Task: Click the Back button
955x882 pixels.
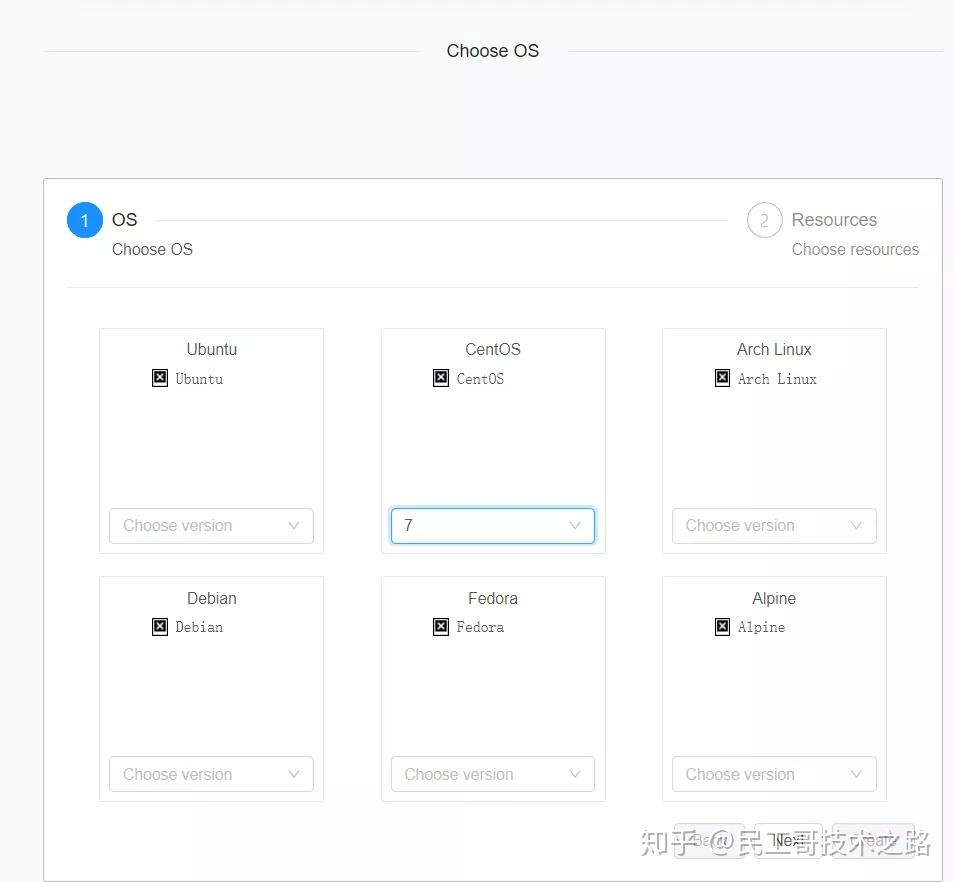Action: click(x=710, y=840)
